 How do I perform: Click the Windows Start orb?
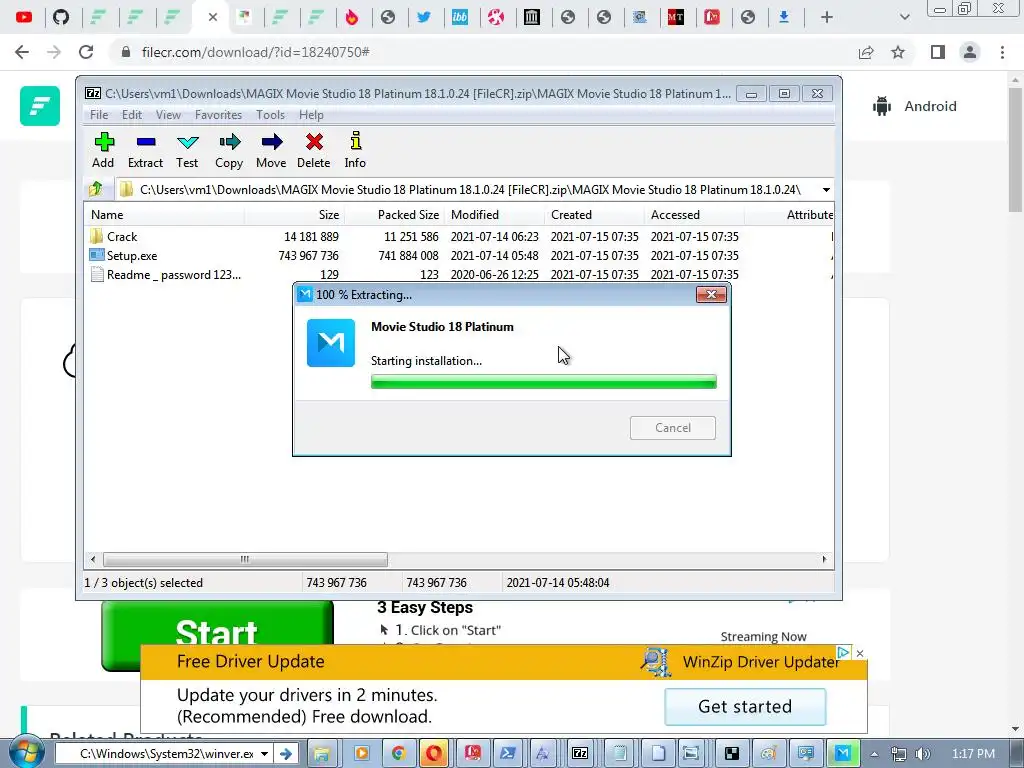pyautogui.click(x=26, y=752)
